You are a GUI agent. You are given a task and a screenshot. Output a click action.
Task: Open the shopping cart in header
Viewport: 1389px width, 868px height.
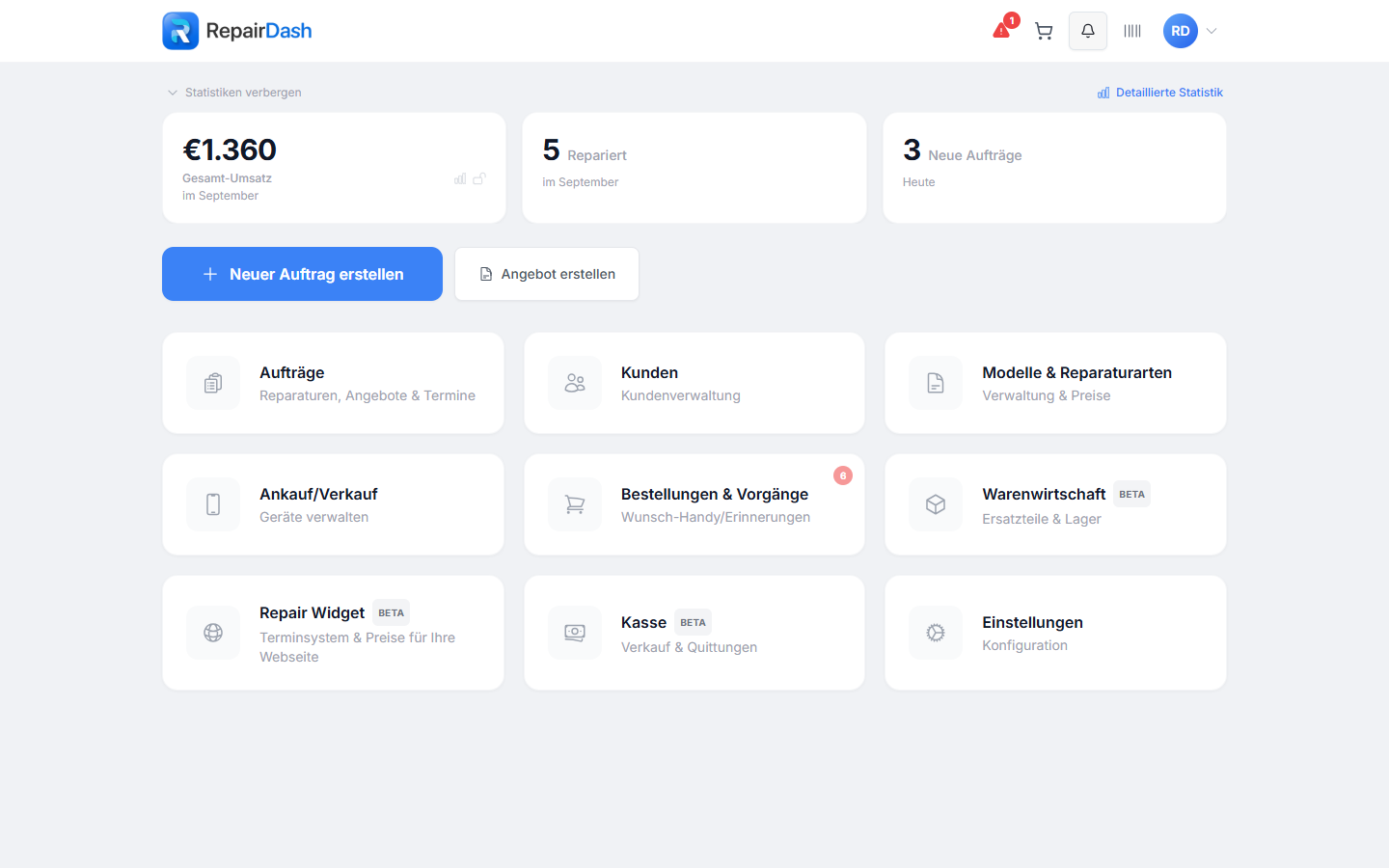tap(1044, 31)
